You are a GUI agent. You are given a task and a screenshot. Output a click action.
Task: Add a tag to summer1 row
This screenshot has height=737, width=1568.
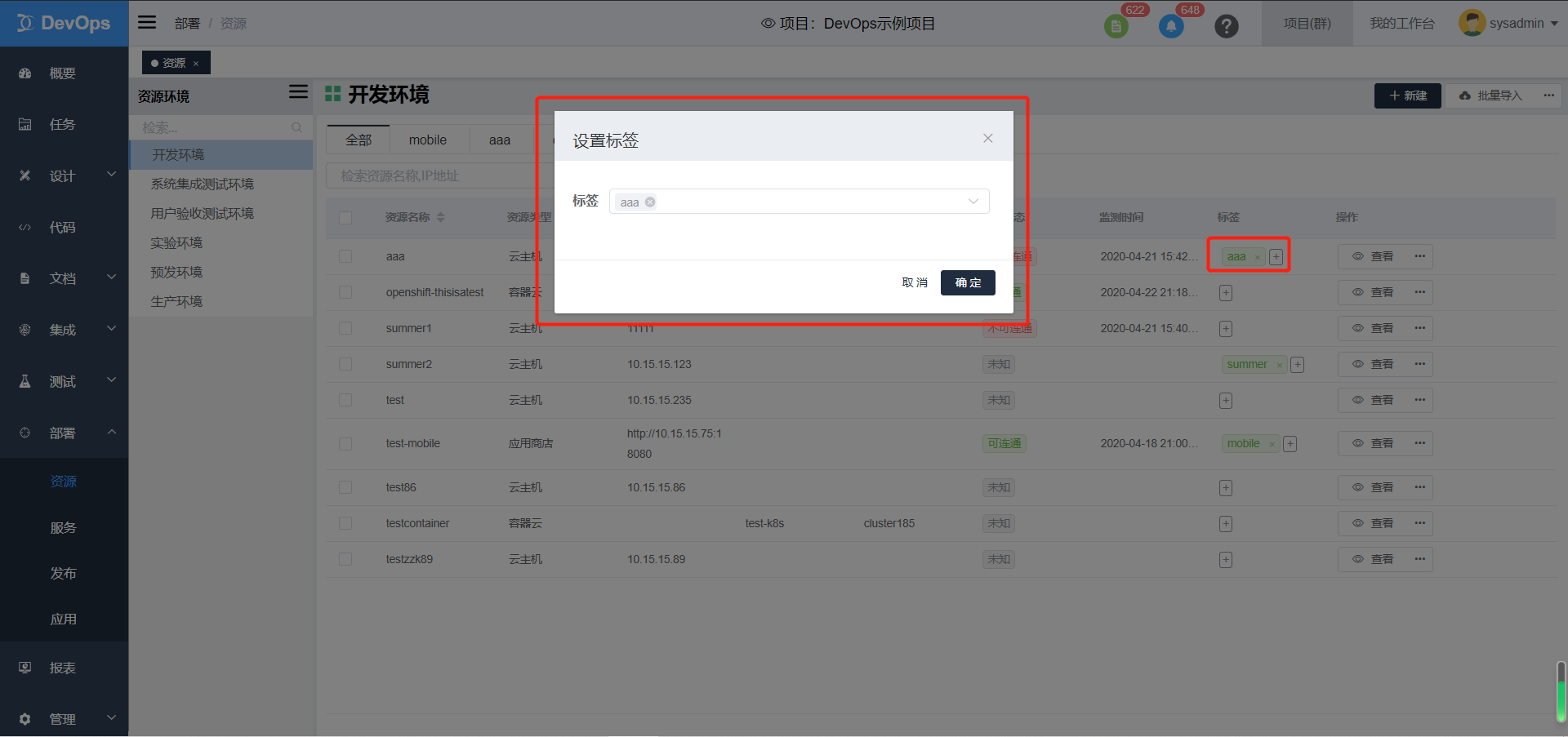tap(1226, 328)
